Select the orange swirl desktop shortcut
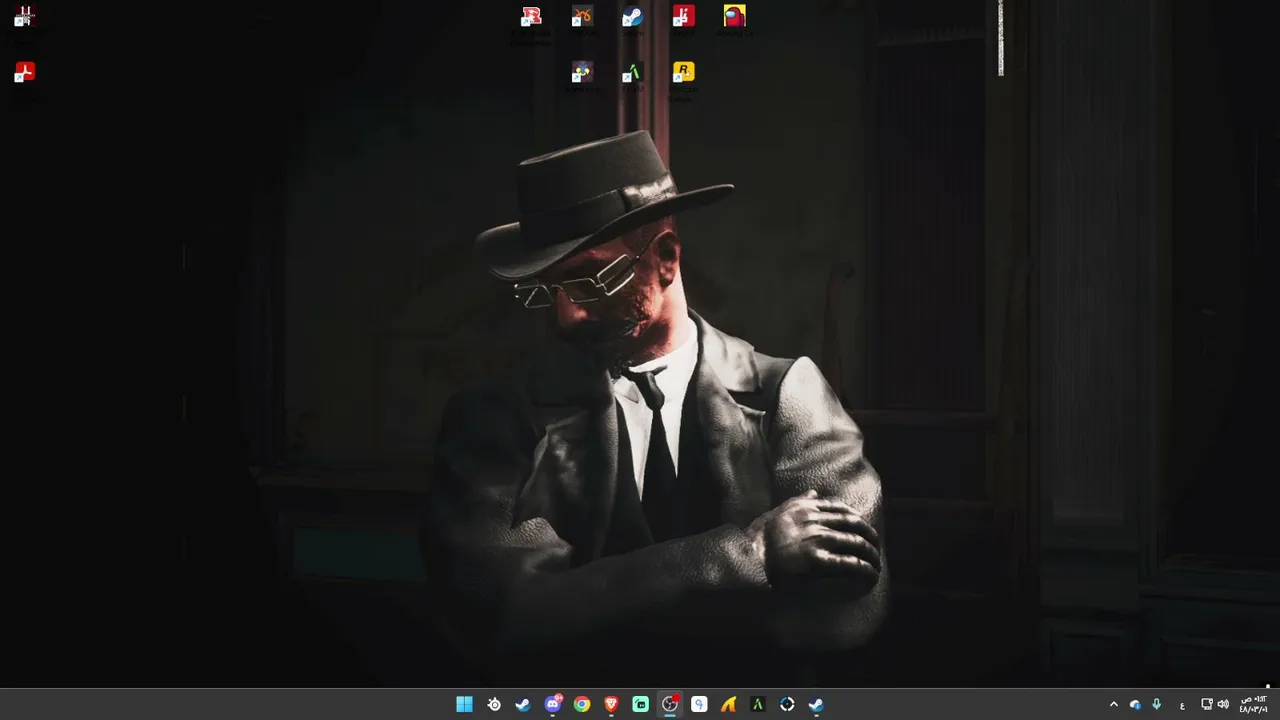 [x=582, y=16]
